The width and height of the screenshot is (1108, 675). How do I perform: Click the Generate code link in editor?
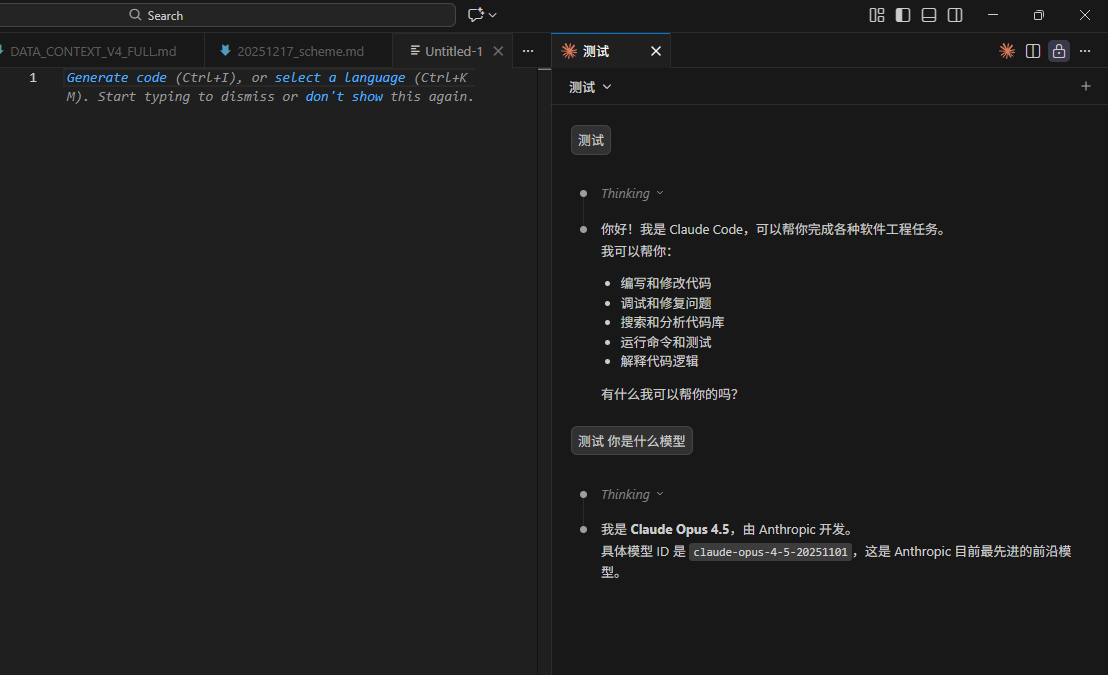tap(116, 77)
